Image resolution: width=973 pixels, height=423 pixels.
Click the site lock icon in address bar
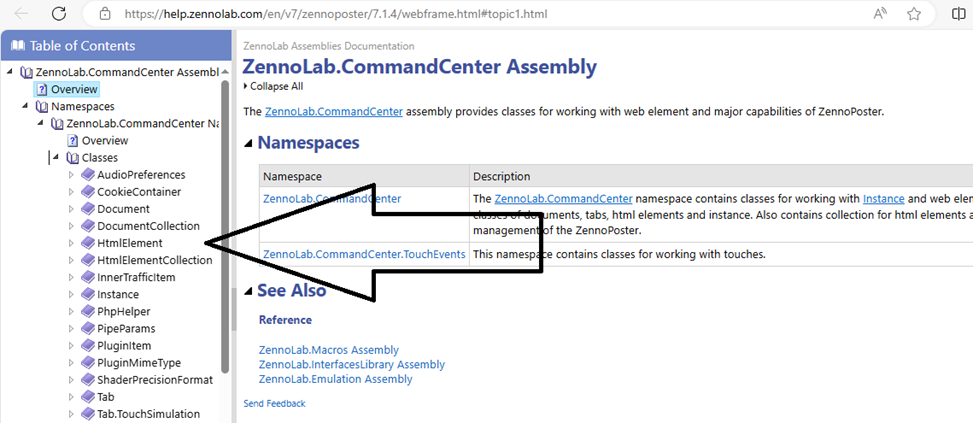[x=103, y=15]
